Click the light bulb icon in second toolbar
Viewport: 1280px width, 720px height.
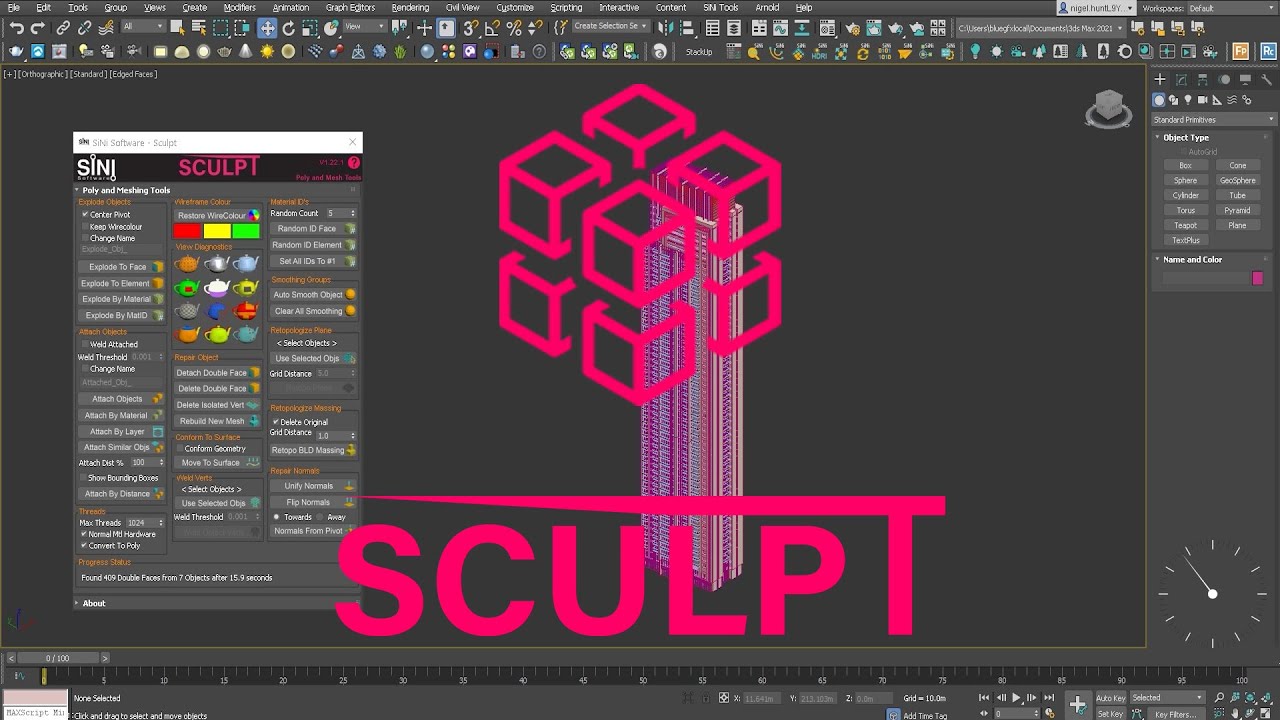975,51
